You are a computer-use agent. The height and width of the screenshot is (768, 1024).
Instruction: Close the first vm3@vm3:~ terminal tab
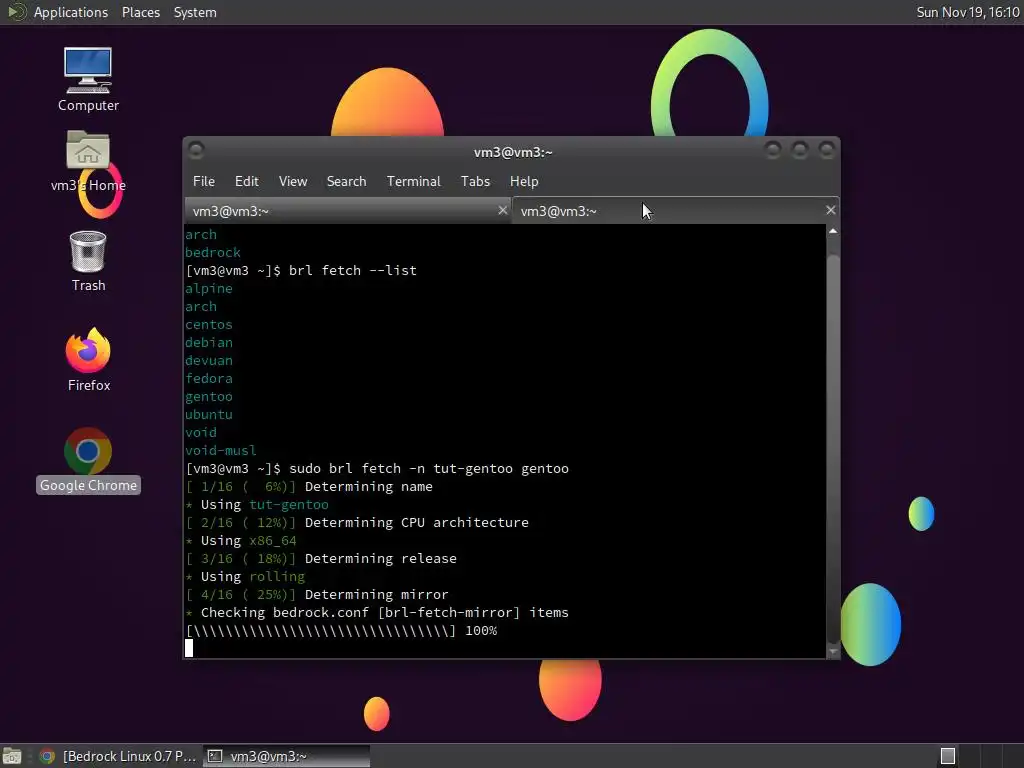click(502, 210)
